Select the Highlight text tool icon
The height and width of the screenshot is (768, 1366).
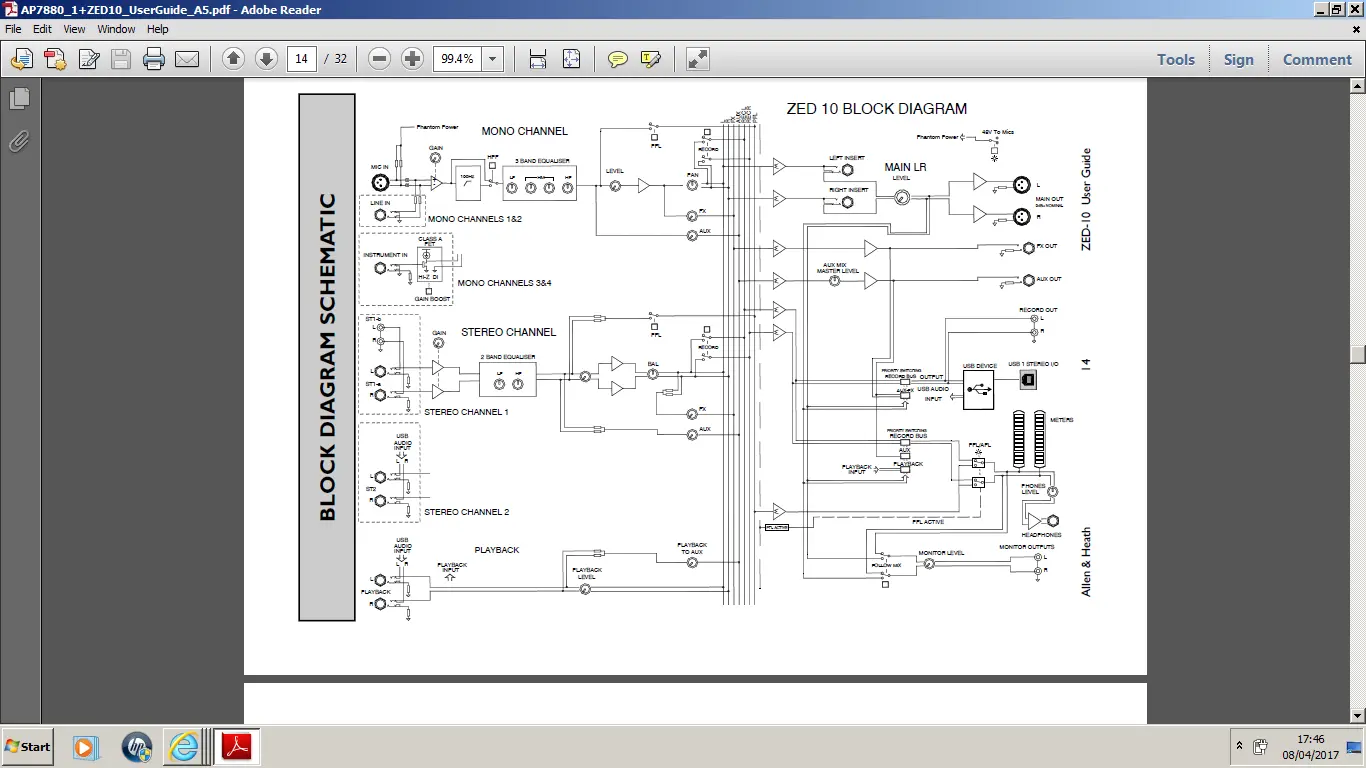point(651,59)
